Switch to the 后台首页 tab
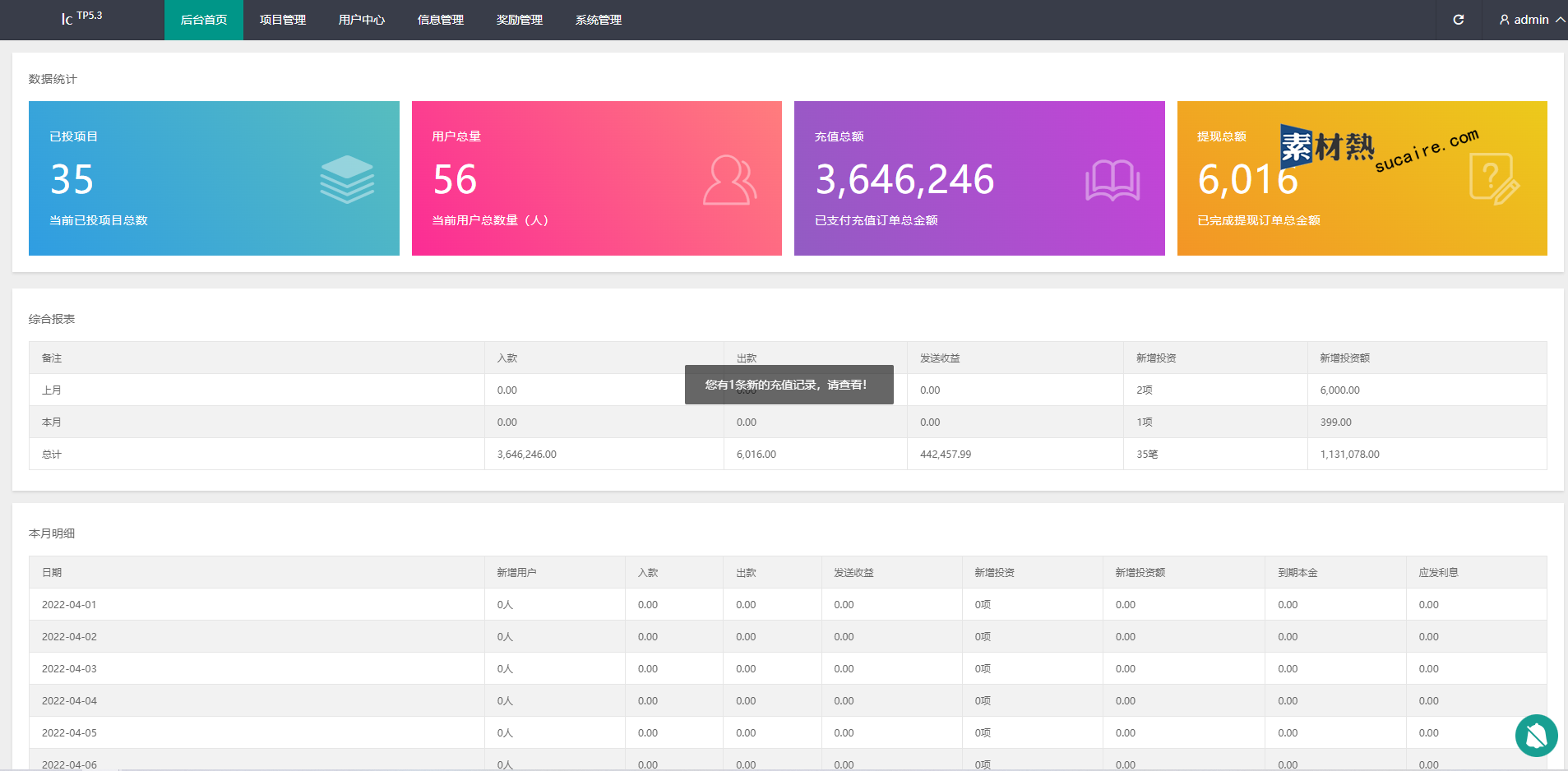 pos(204,20)
